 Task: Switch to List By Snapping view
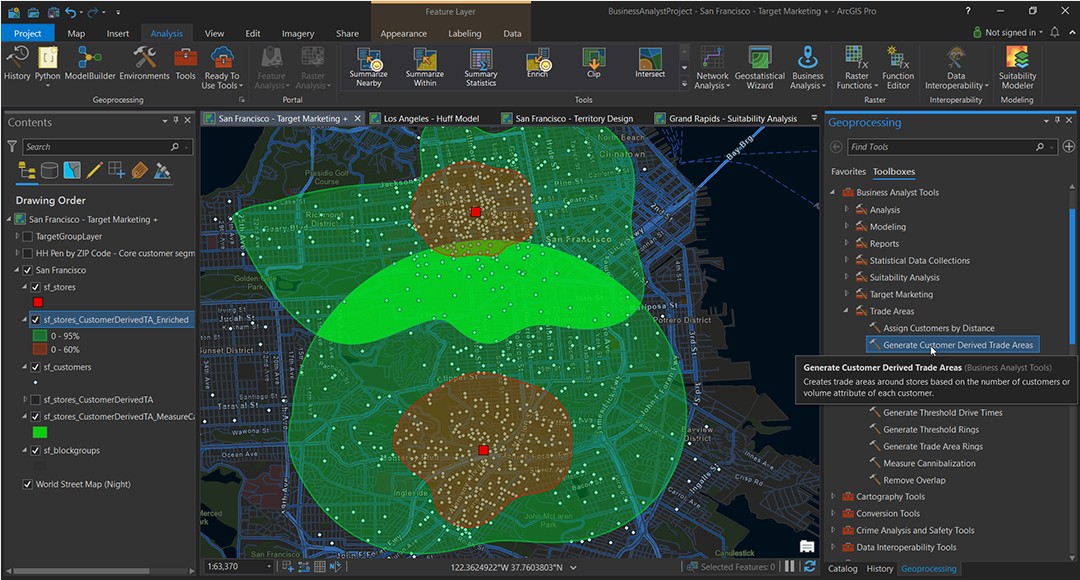click(x=116, y=170)
